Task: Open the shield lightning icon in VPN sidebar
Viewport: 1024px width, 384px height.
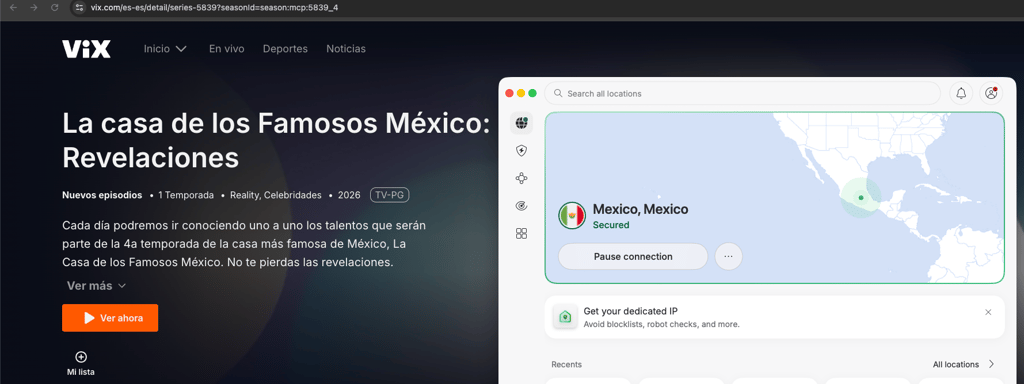Action: (521, 151)
